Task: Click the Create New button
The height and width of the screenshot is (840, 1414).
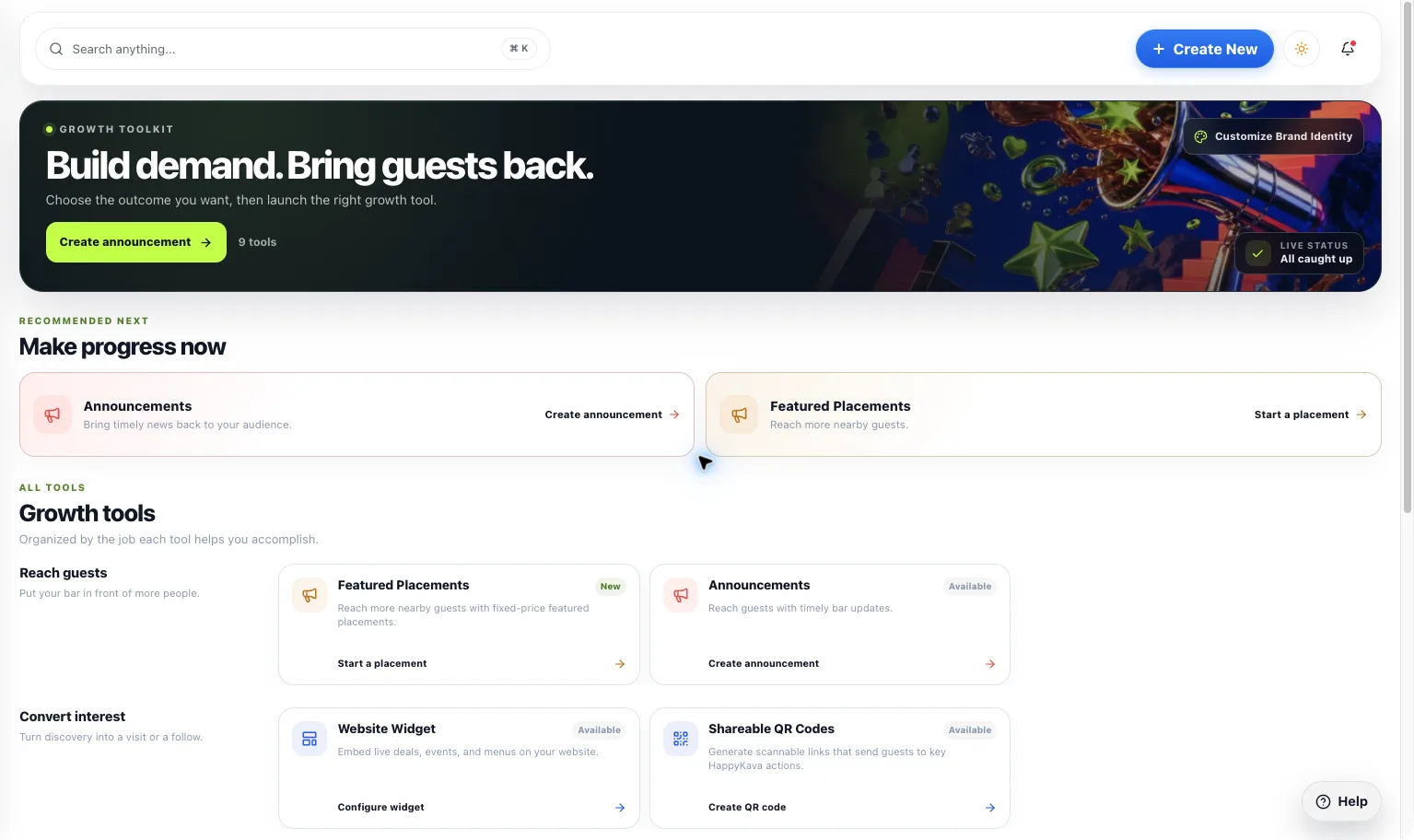Action: [1204, 49]
